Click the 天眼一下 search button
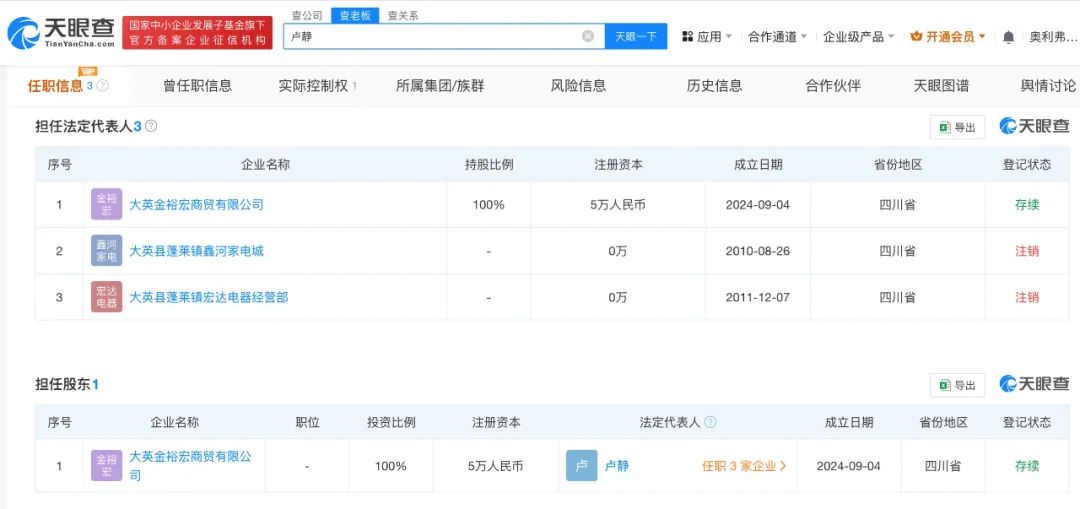This screenshot has height=509, width=1080. (x=635, y=36)
